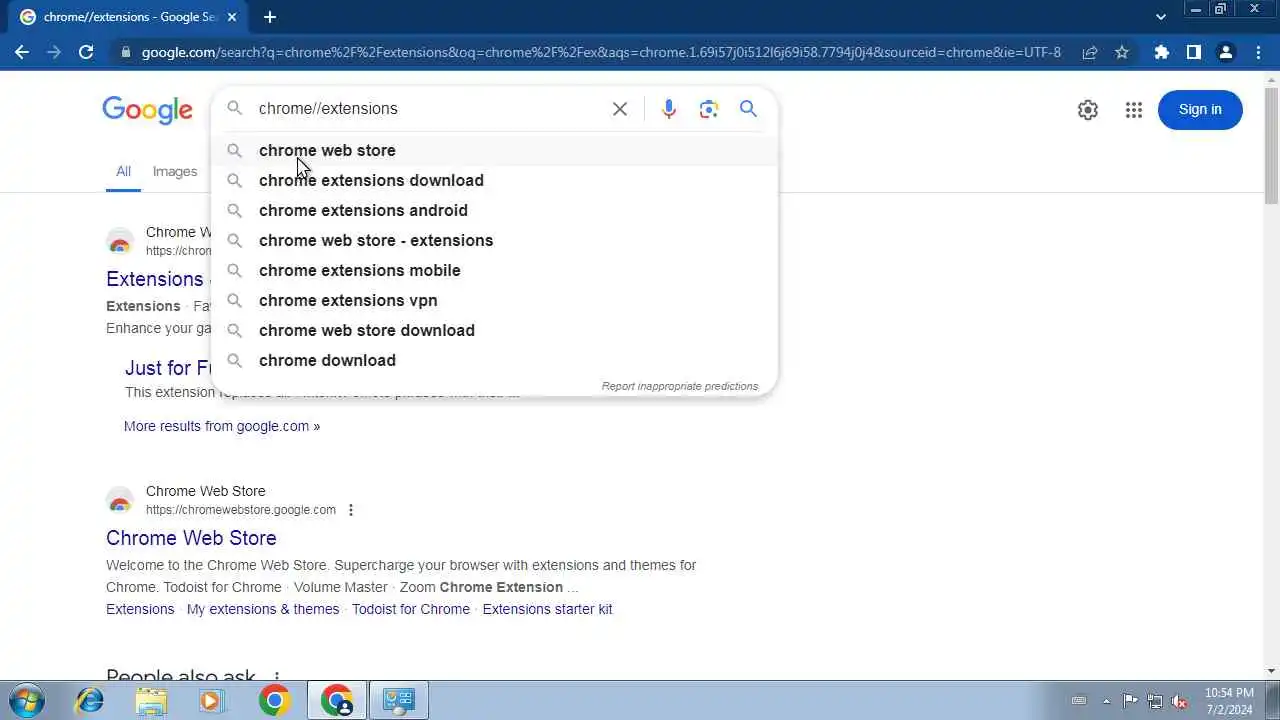
Task: Open 'My extensions & themes' sitelink
Action: pyautogui.click(x=263, y=609)
